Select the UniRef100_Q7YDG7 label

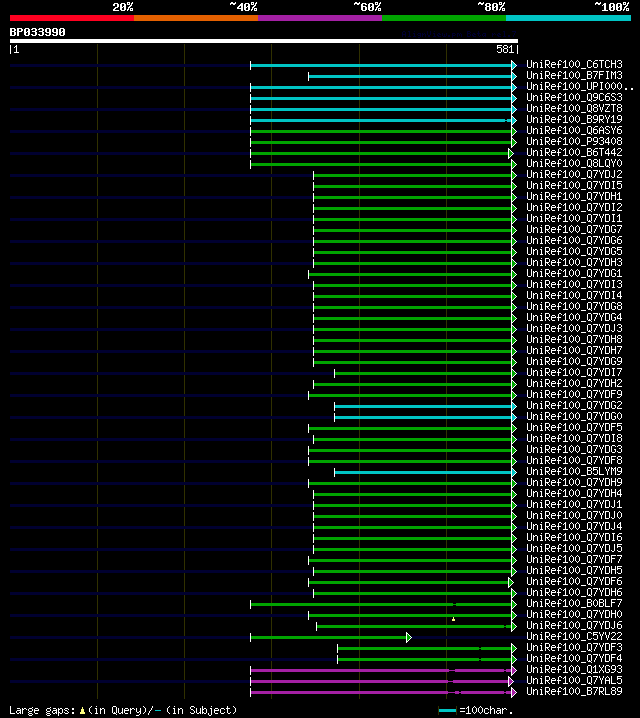pos(574,229)
